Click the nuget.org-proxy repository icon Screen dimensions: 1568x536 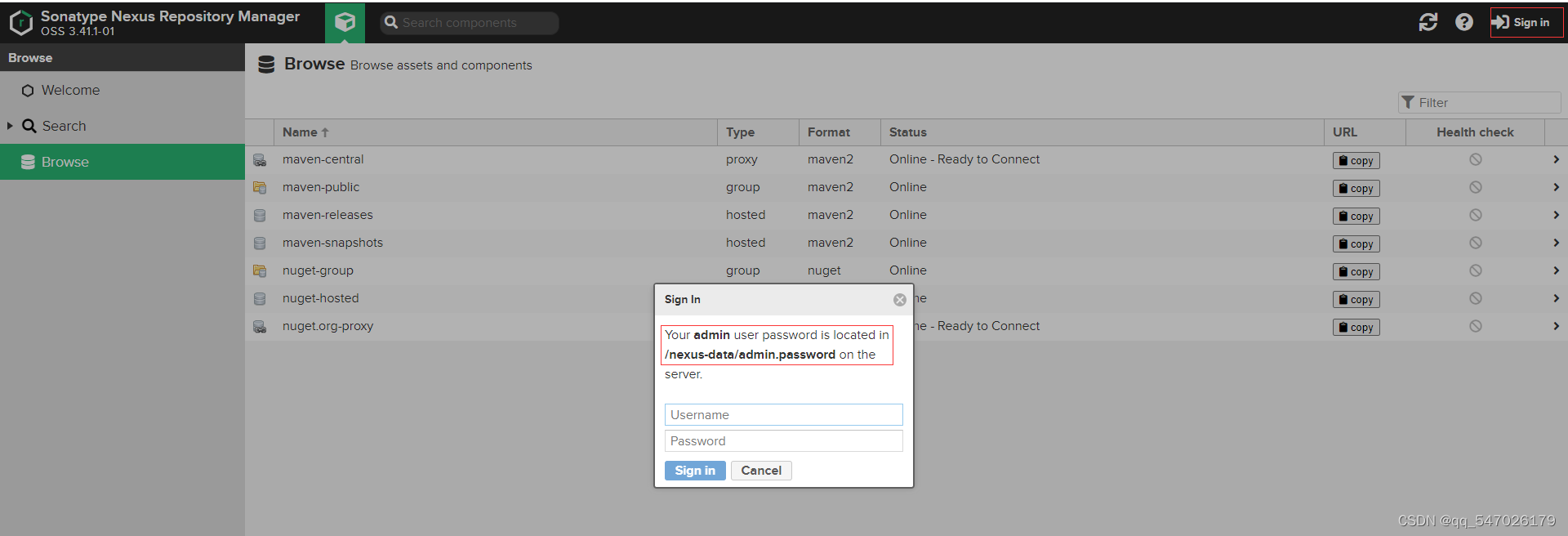tap(260, 327)
